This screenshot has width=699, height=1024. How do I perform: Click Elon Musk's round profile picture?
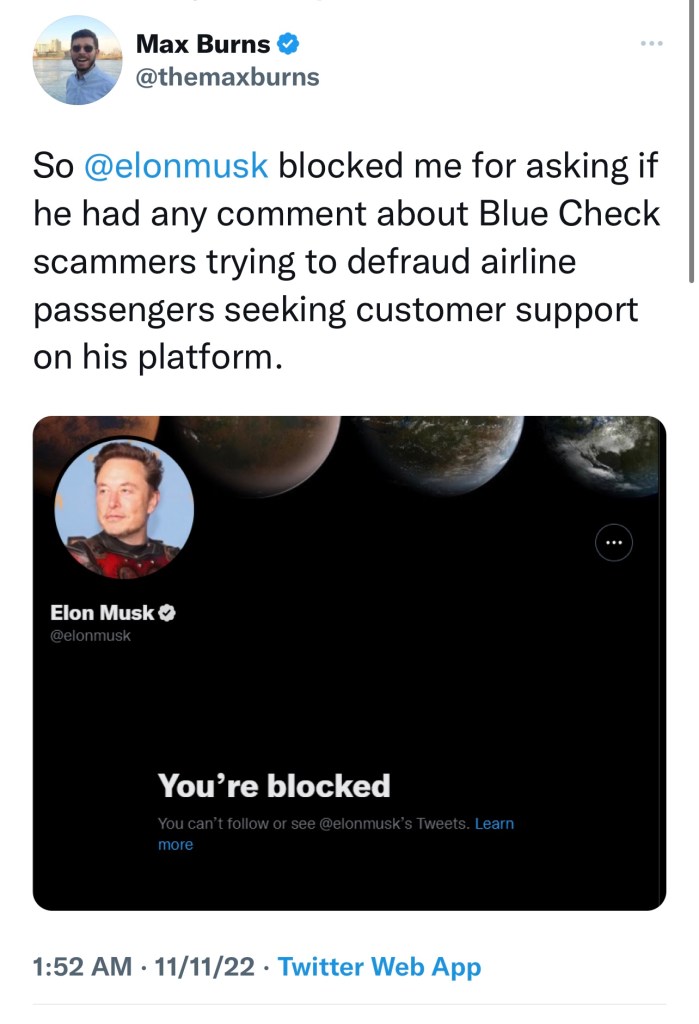click(124, 509)
